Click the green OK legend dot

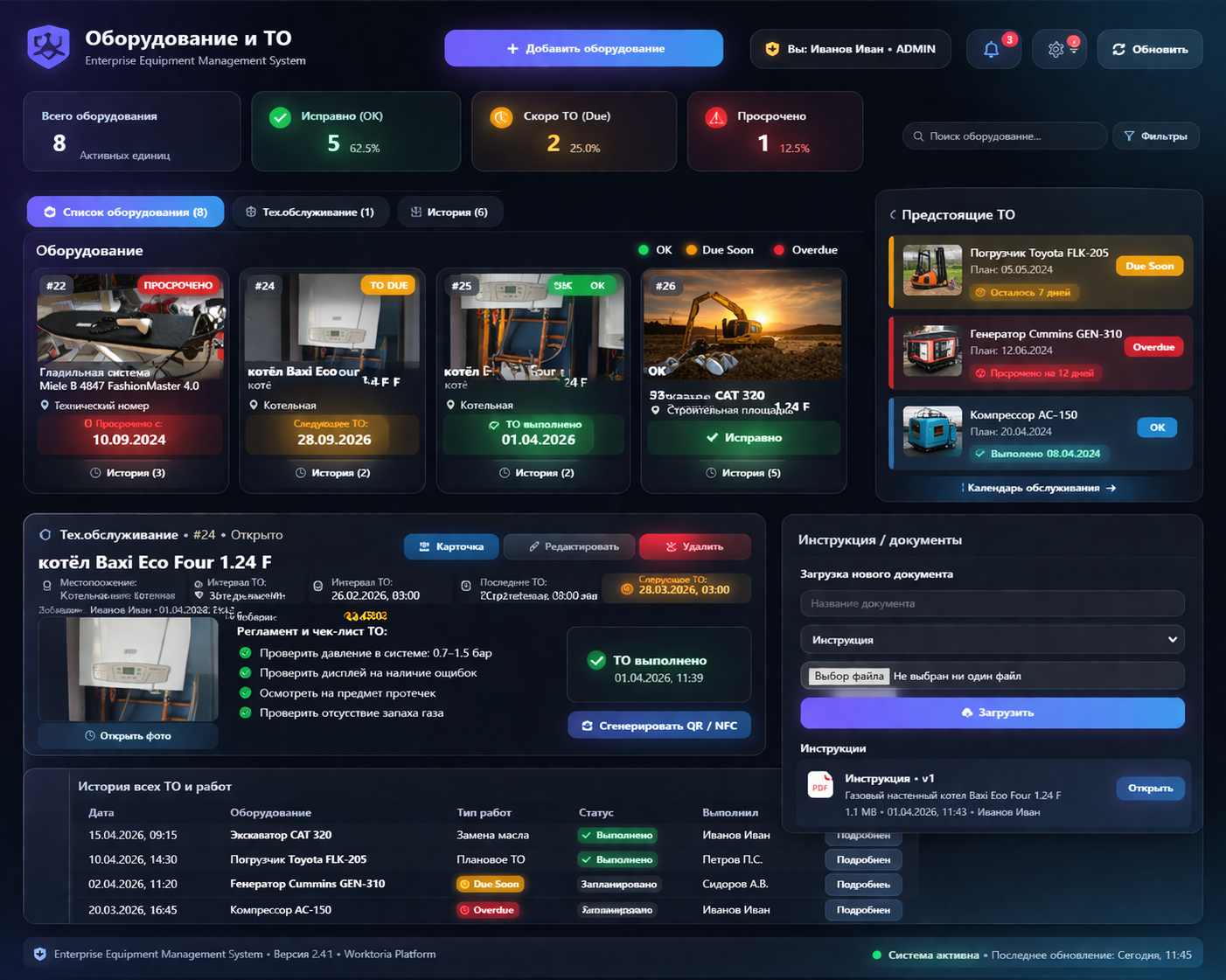(644, 250)
